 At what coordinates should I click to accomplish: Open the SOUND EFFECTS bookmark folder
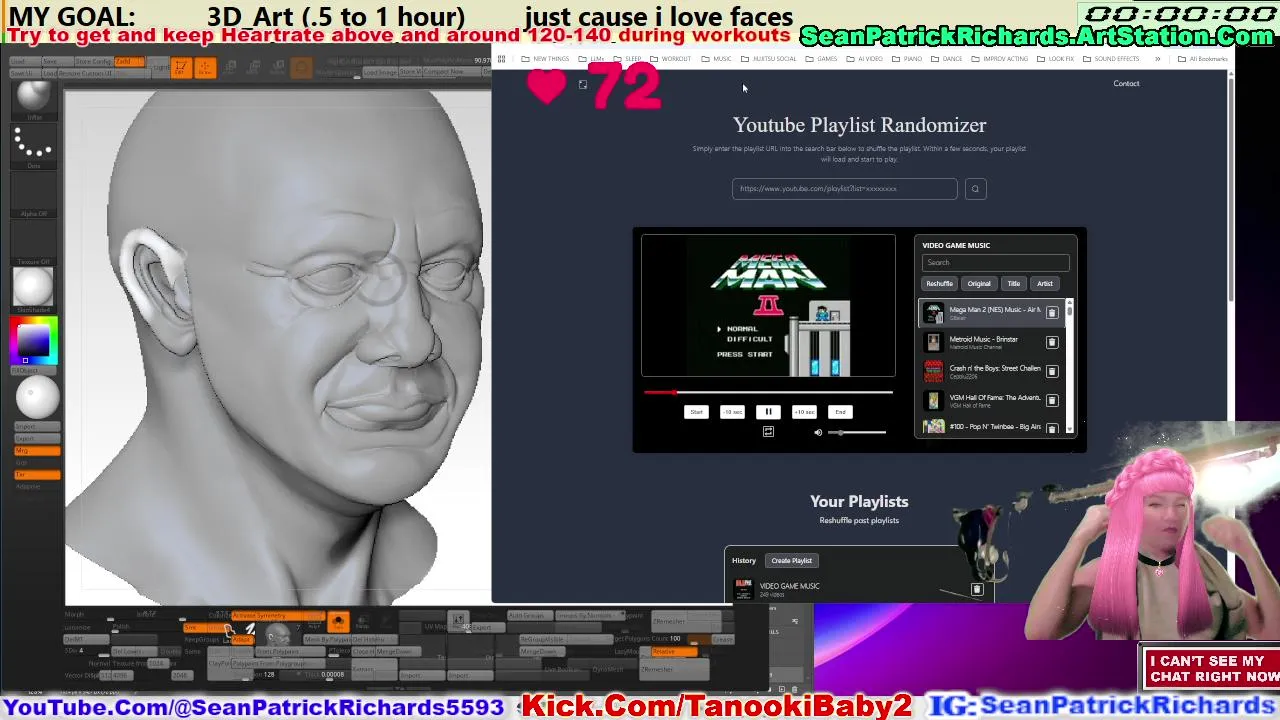(1111, 59)
